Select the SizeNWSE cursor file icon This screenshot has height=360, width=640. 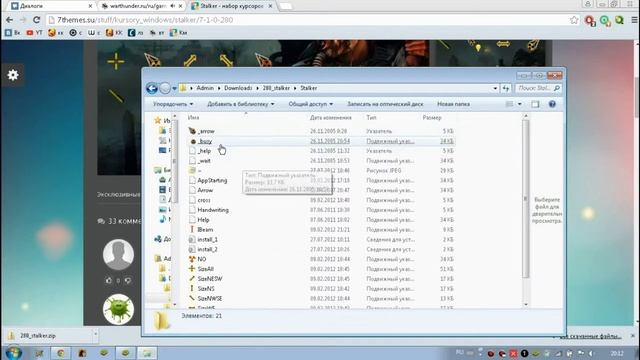point(192,298)
